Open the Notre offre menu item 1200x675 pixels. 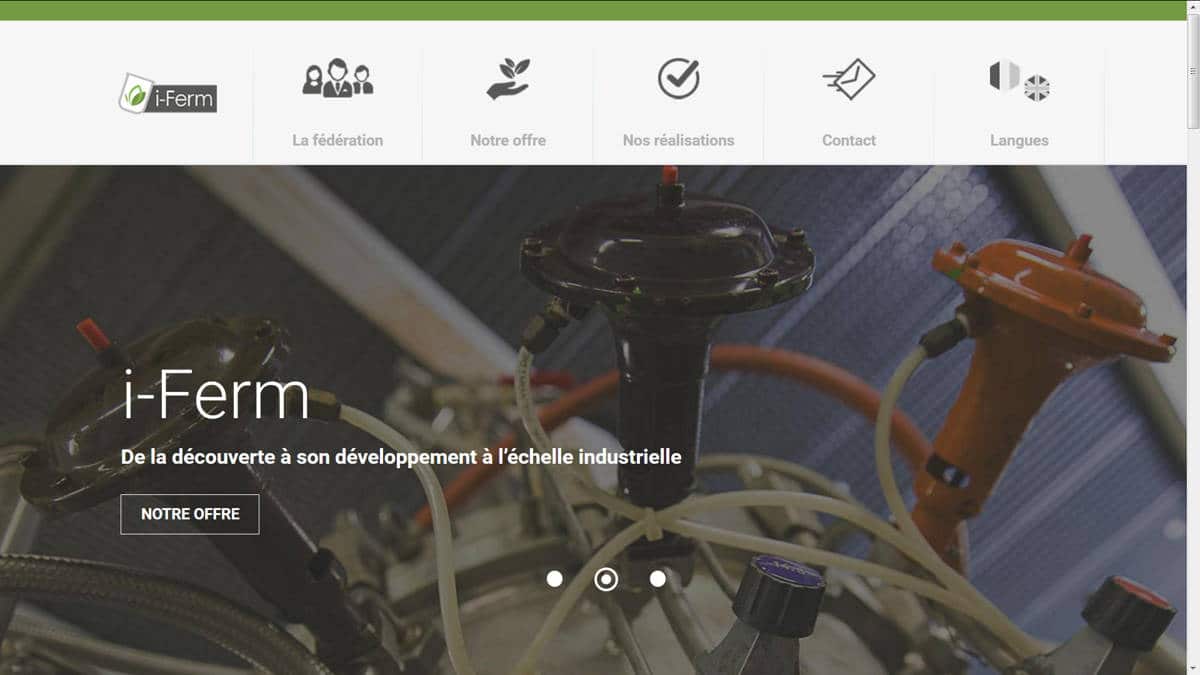pyautogui.click(x=508, y=140)
